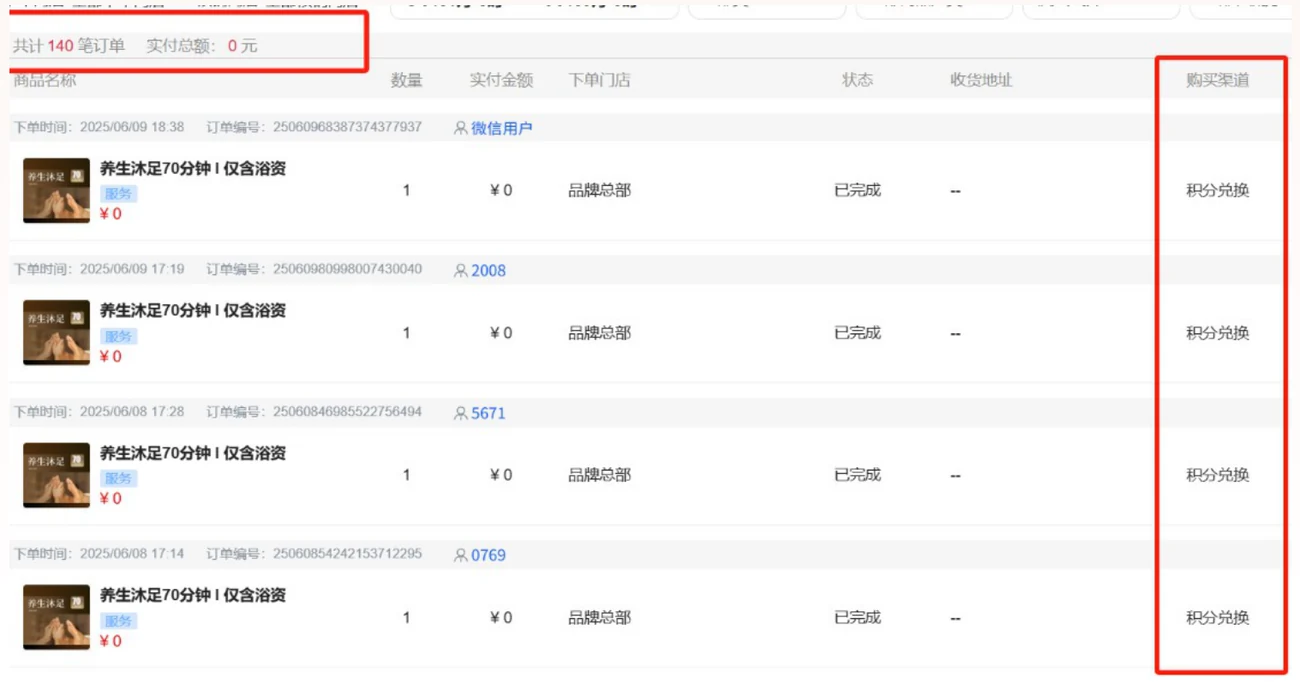Image resolution: width=1300 pixels, height=684 pixels.
Task: Click 已完成 status in the 微信用户 order
Action: click(x=857, y=190)
